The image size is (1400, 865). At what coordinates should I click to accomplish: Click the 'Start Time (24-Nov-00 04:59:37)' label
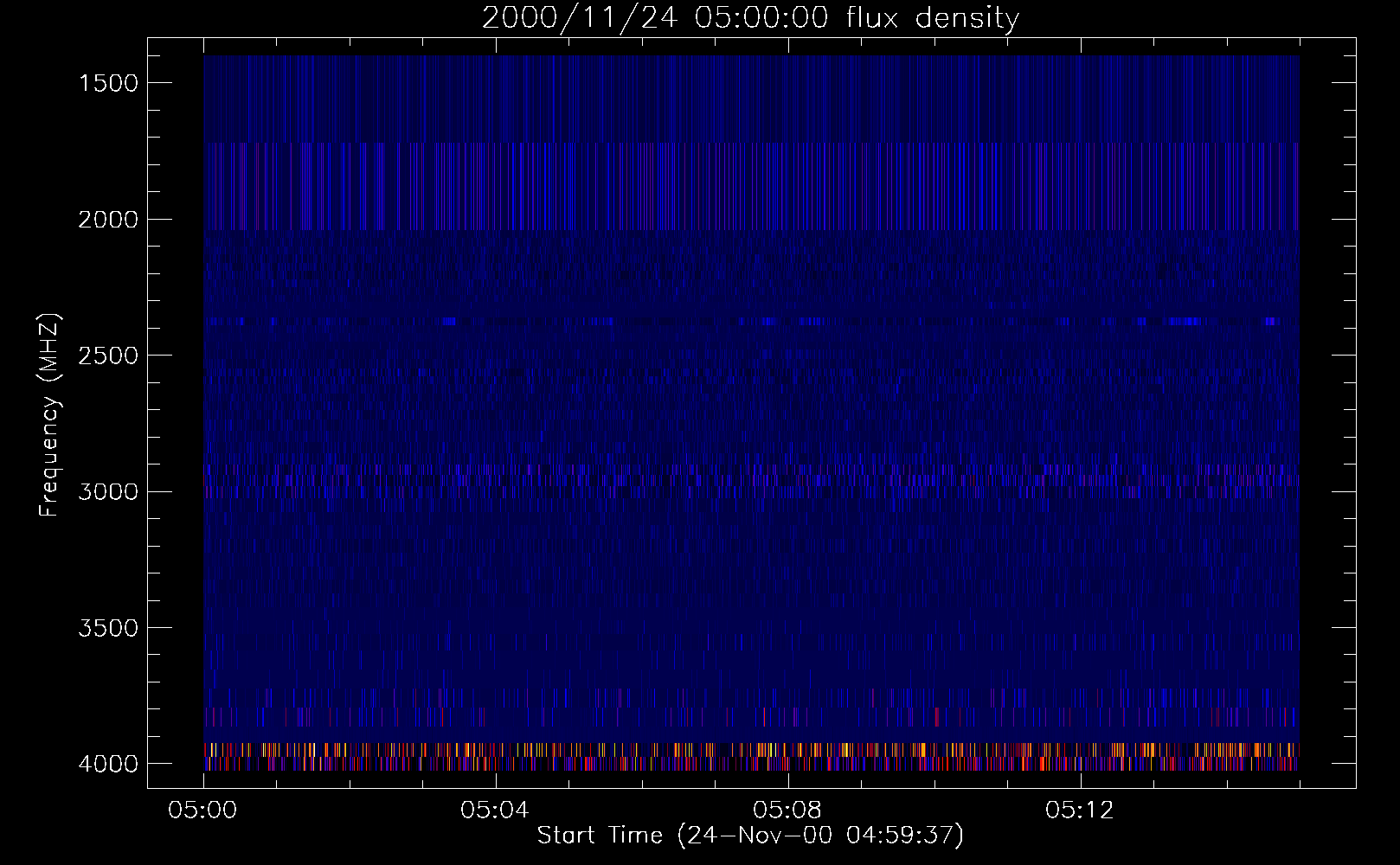(750, 836)
